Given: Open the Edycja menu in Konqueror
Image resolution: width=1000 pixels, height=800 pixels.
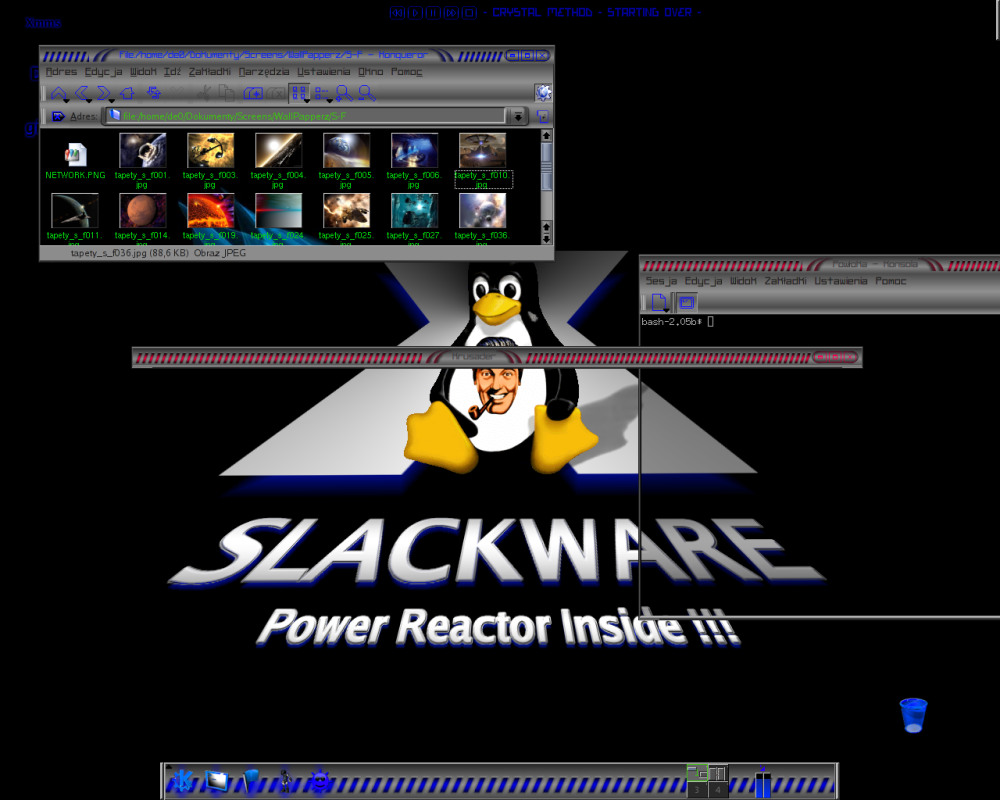Looking at the screenshot, I should [x=103, y=71].
